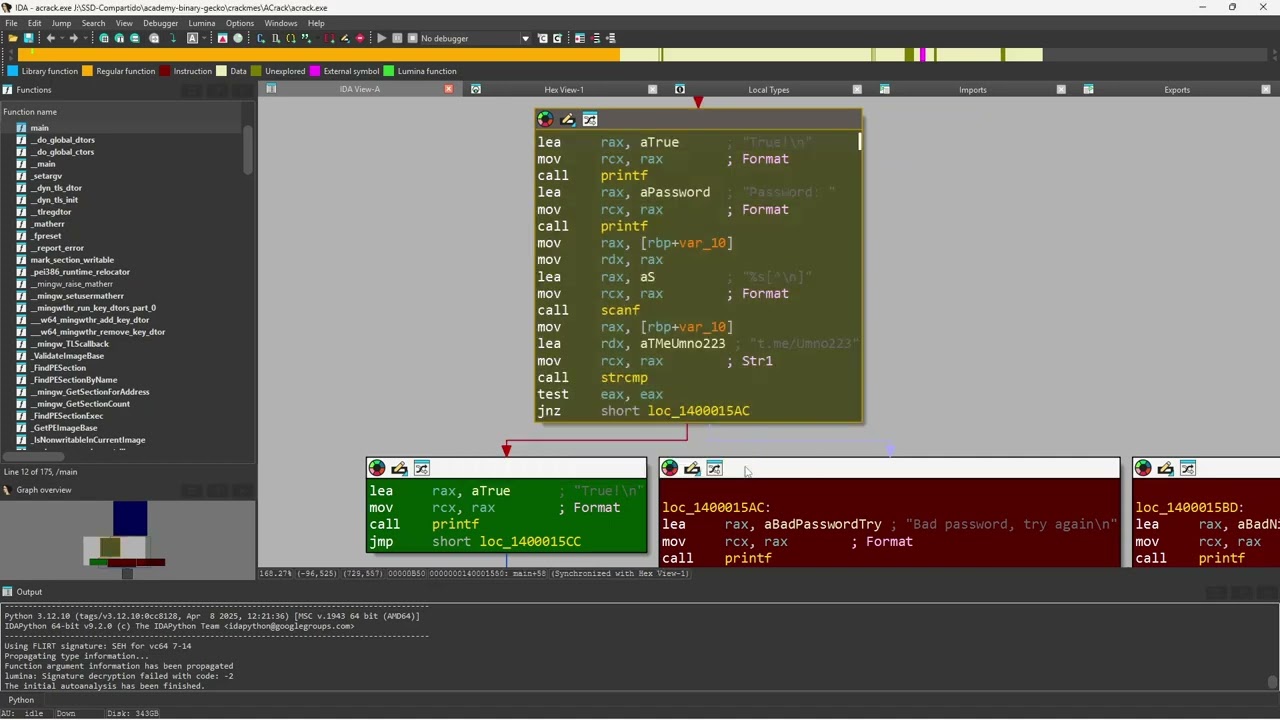Open the Search menu
The image size is (1280, 720).
pyautogui.click(x=93, y=23)
